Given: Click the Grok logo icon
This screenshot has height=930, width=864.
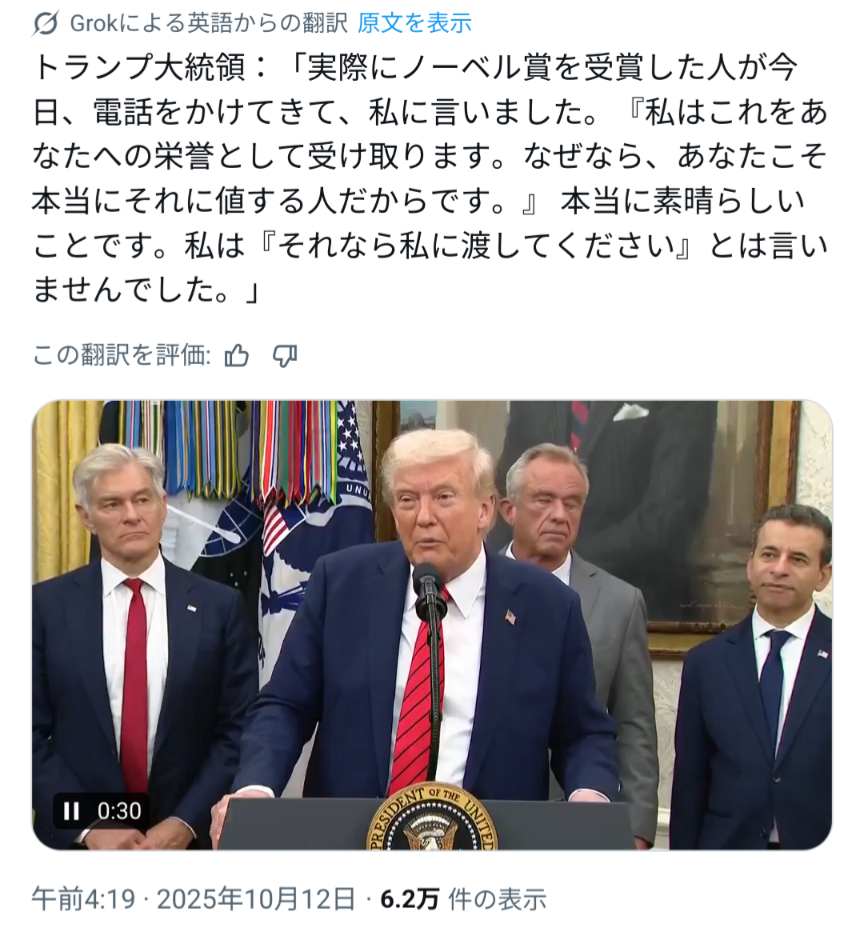Looking at the screenshot, I should tap(45, 23).
